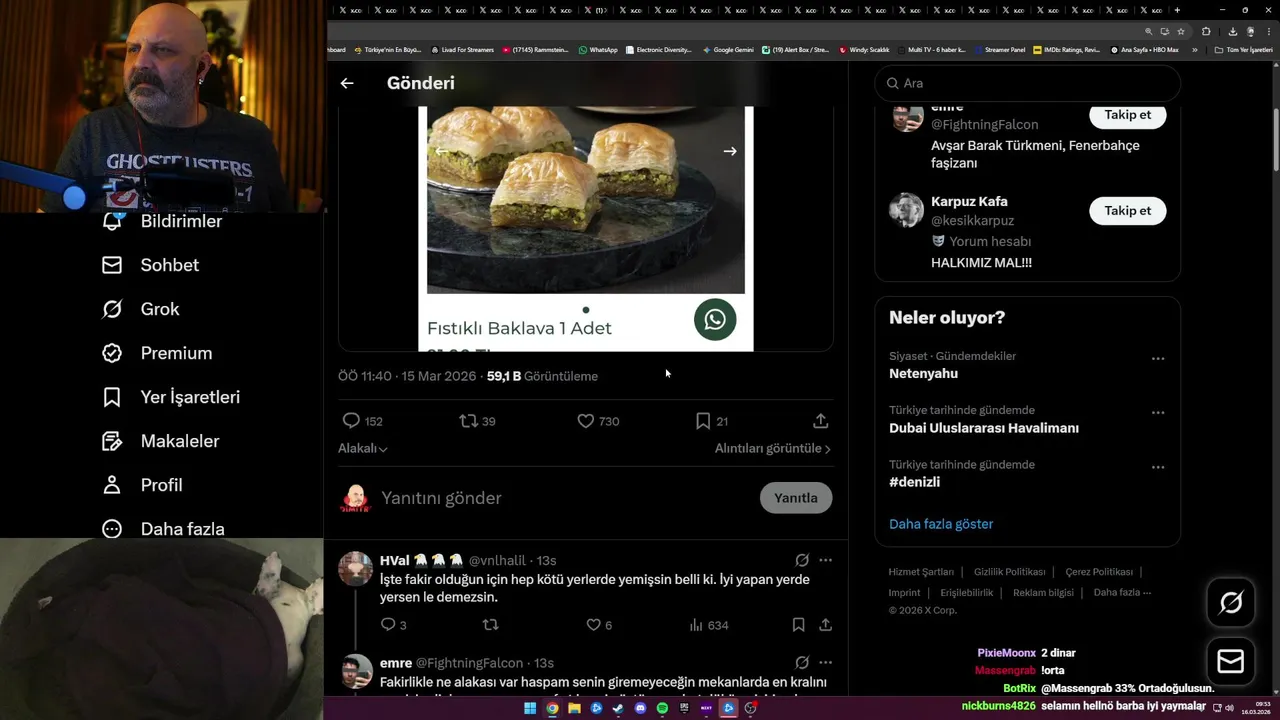Screen dimensions: 1280x720
Task: Open options for Dubai Uluslararası Havalimanı trend
Action: pyautogui.click(x=1158, y=412)
